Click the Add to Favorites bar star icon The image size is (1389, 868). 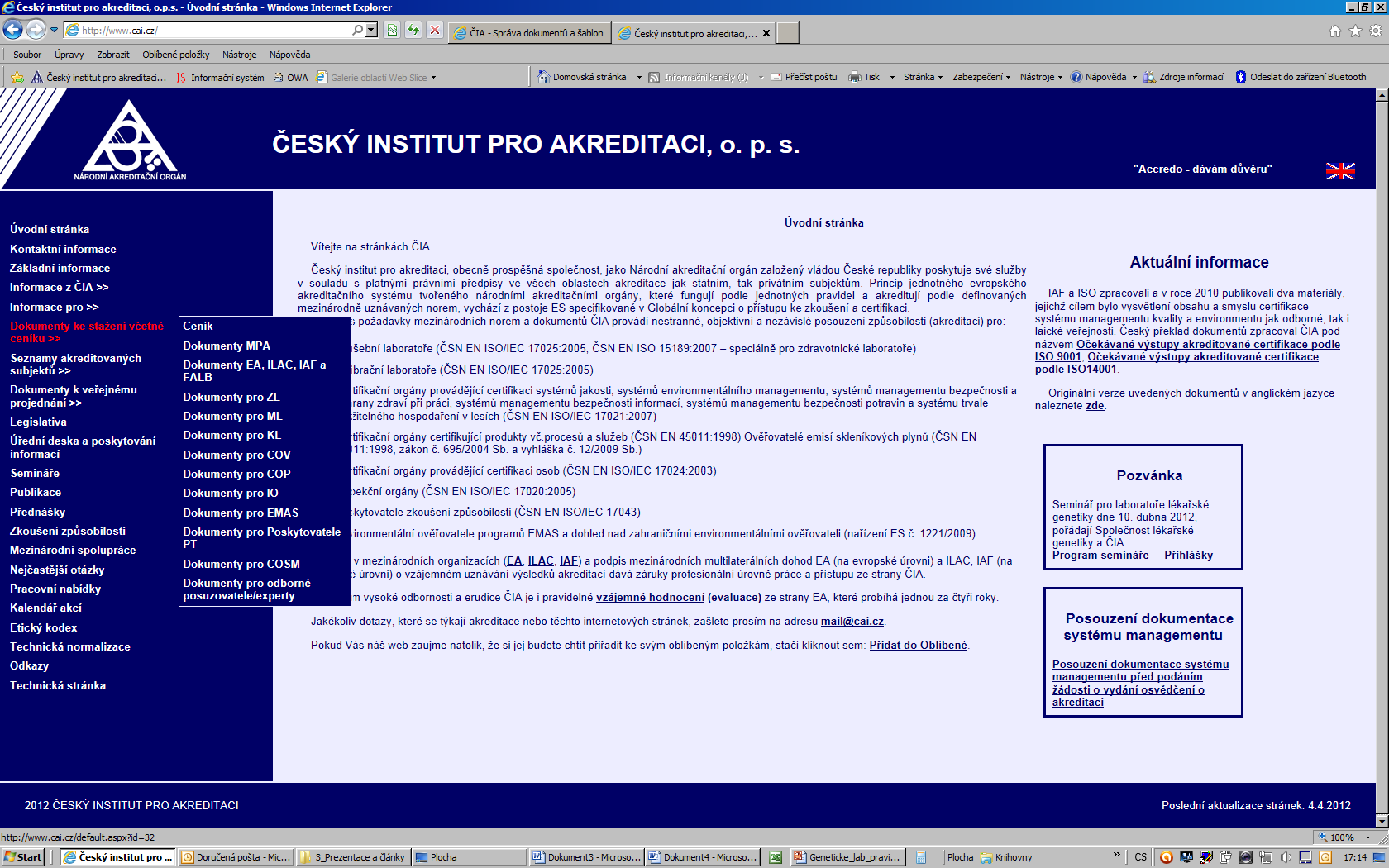pyautogui.click(x=17, y=78)
